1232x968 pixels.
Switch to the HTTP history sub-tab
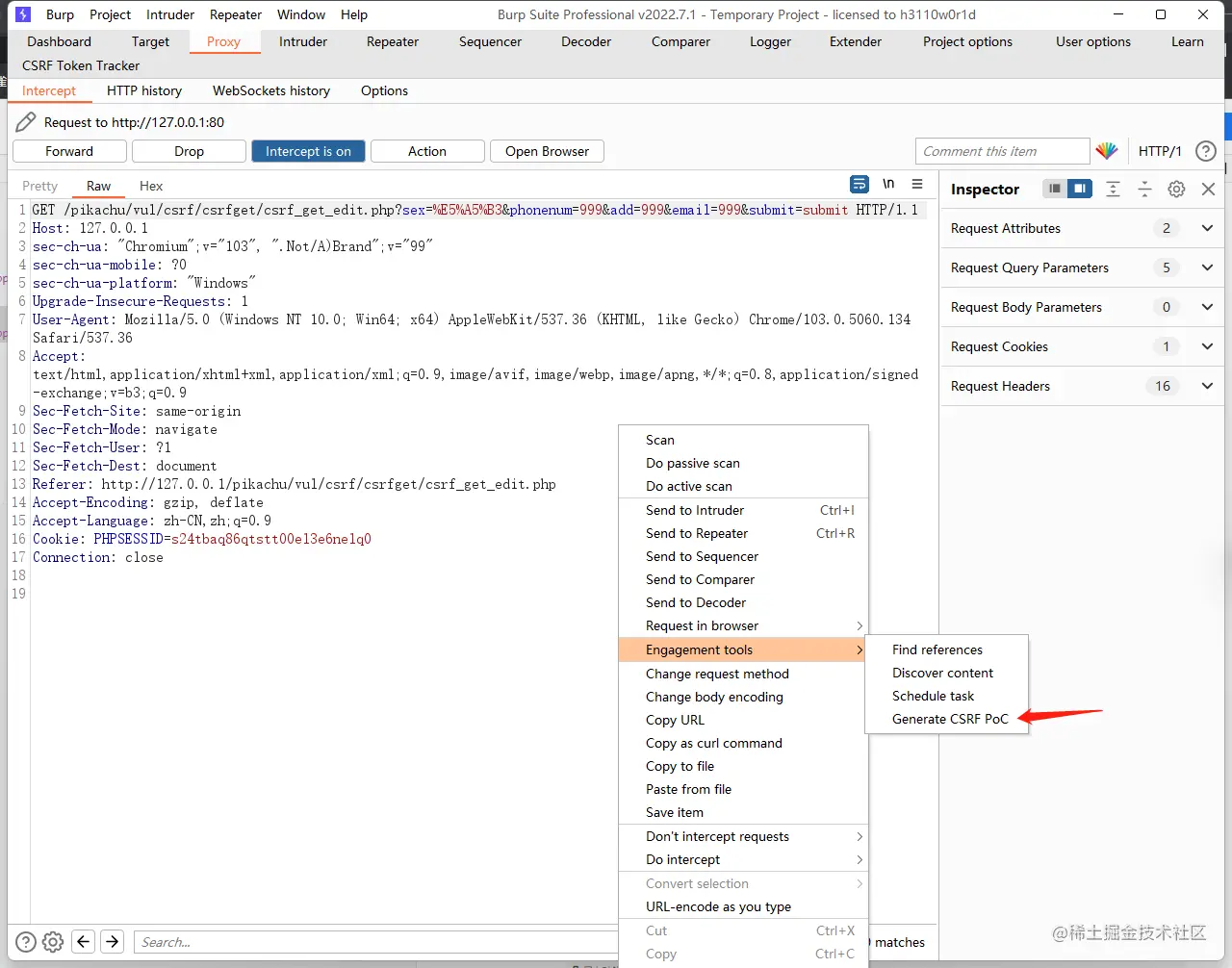[x=144, y=90]
